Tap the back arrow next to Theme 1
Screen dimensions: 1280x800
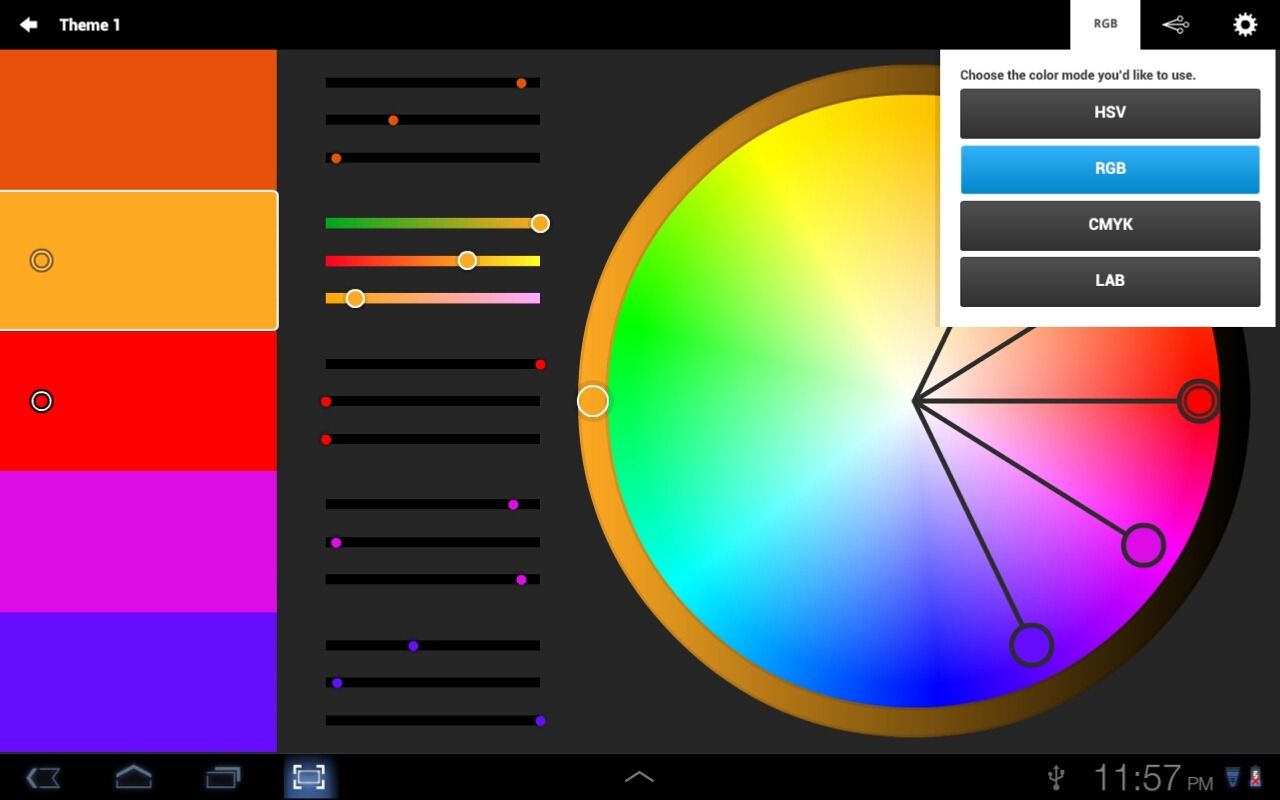click(27, 24)
